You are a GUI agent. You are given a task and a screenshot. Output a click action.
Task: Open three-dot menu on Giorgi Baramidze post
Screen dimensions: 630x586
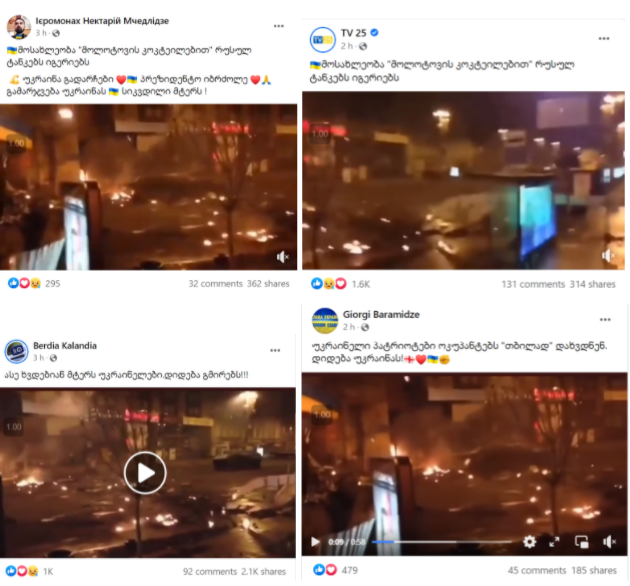(605, 320)
